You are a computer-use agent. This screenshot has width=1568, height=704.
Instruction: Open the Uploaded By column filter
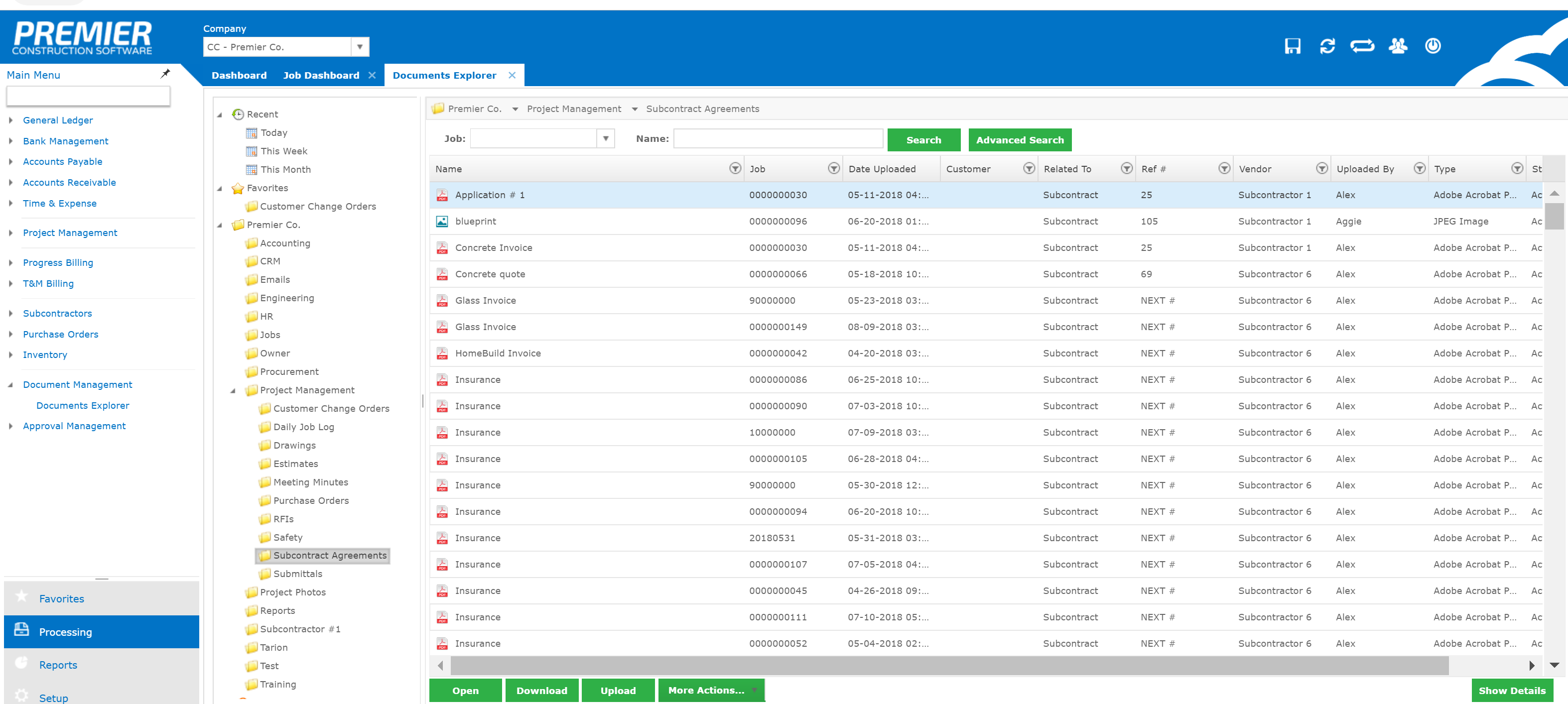pos(1419,169)
